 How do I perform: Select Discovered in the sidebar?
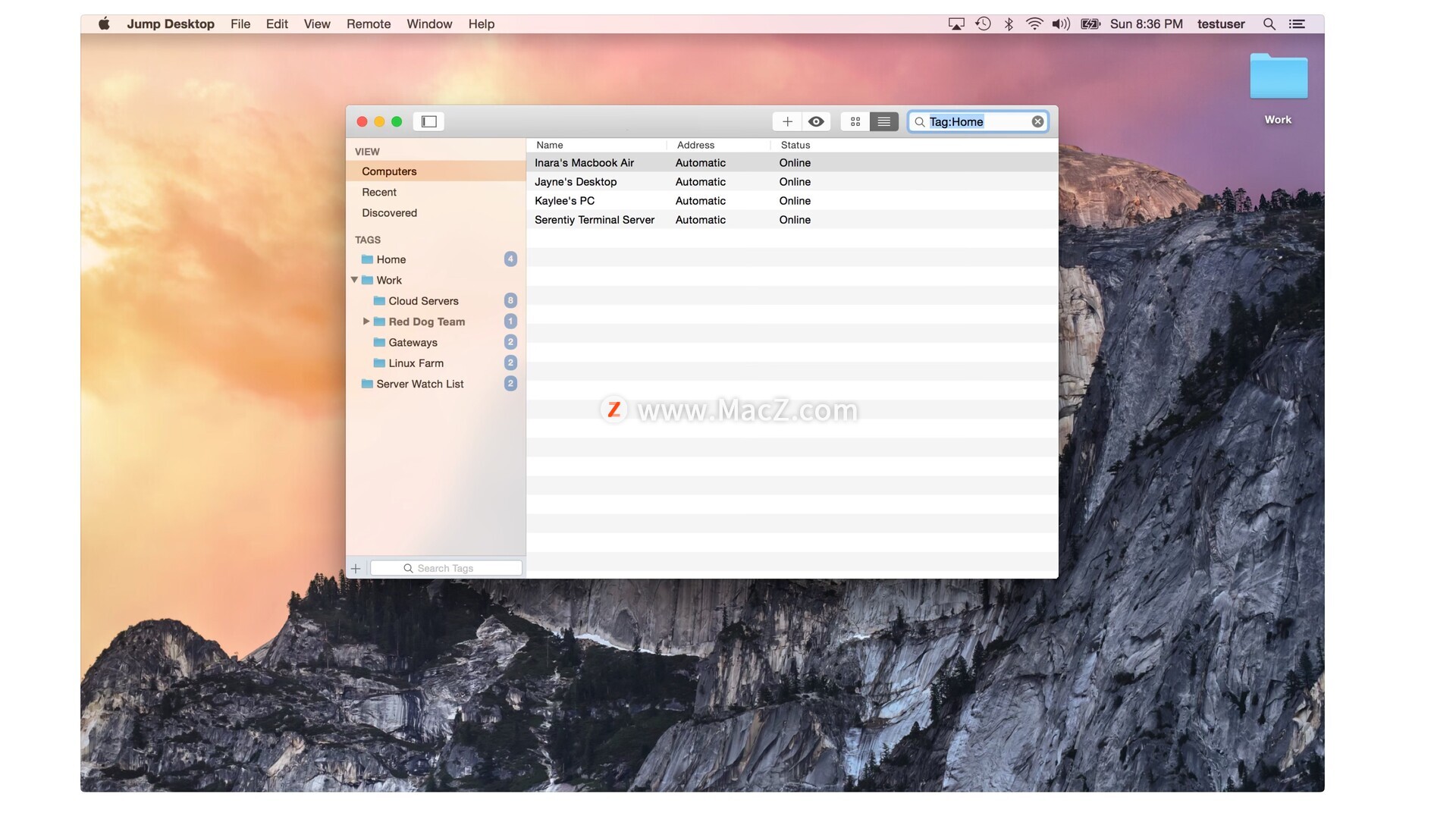click(435, 213)
